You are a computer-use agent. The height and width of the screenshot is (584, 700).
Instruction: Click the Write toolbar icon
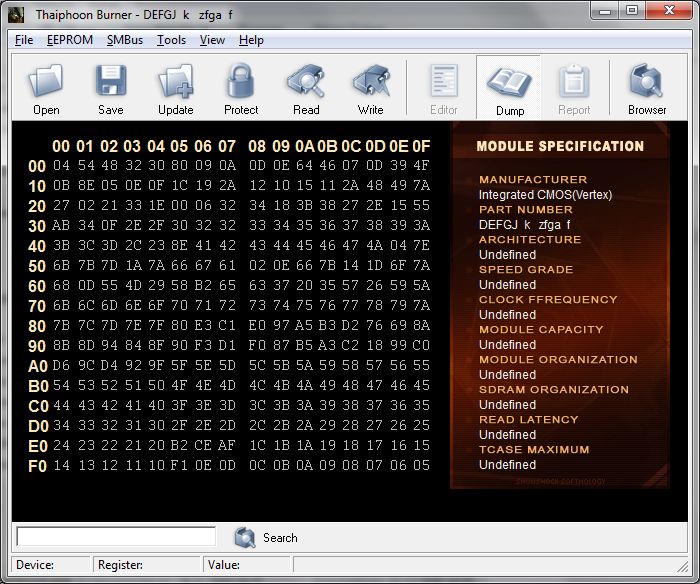[371, 81]
